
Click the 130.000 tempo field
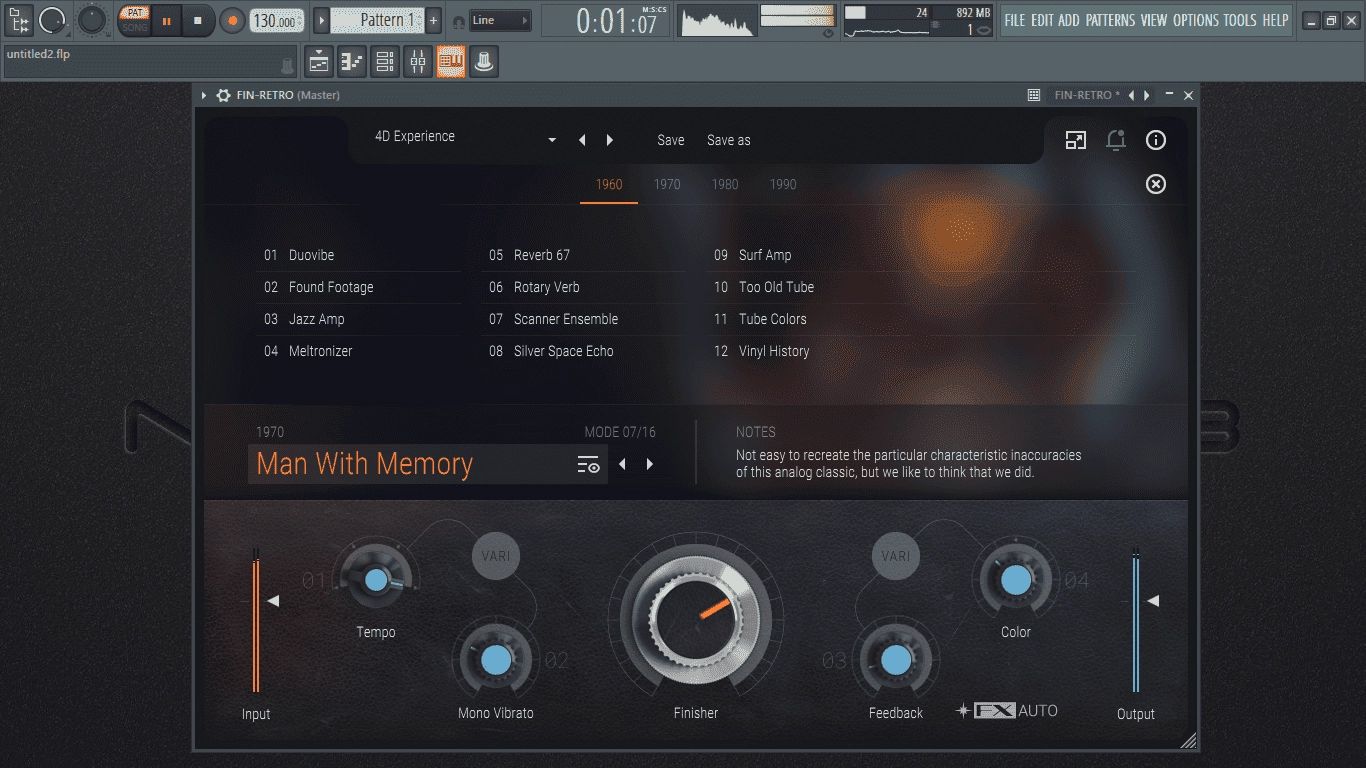[276, 21]
